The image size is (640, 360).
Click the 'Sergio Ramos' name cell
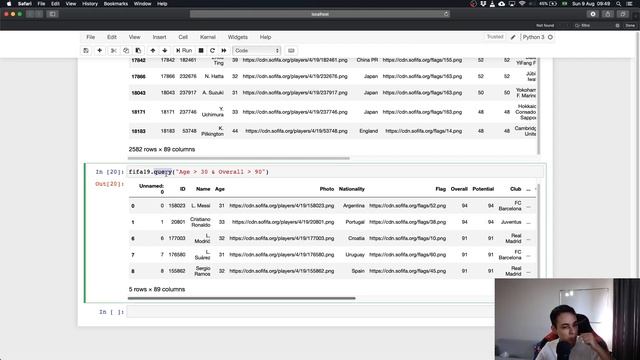click(202, 271)
